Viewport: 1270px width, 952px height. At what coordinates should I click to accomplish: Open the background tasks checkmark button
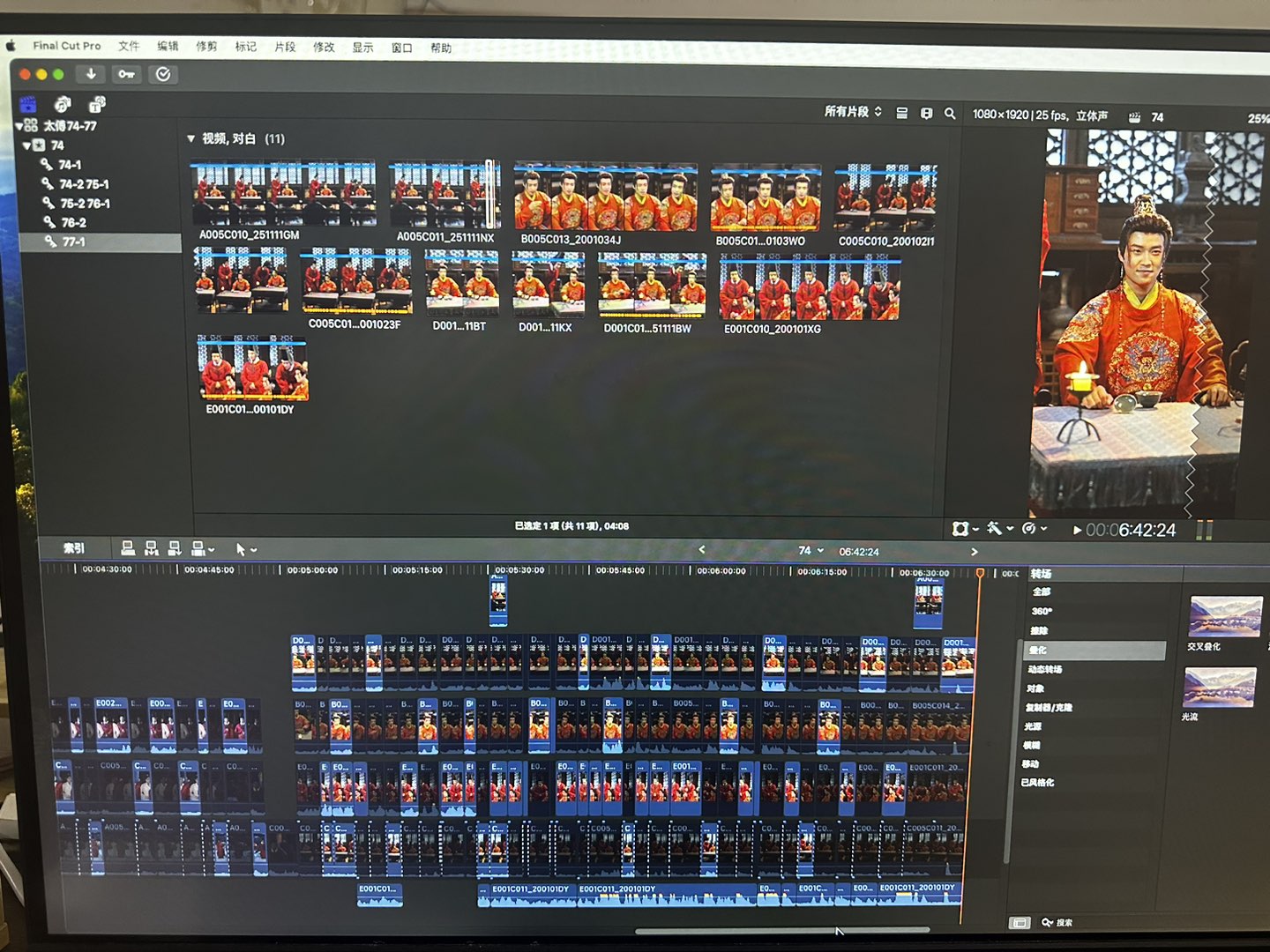[163, 74]
